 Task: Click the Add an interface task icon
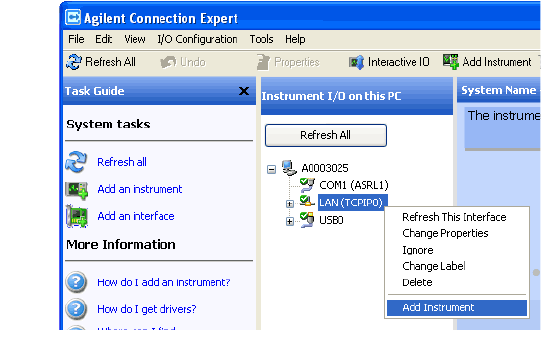point(77,216)
